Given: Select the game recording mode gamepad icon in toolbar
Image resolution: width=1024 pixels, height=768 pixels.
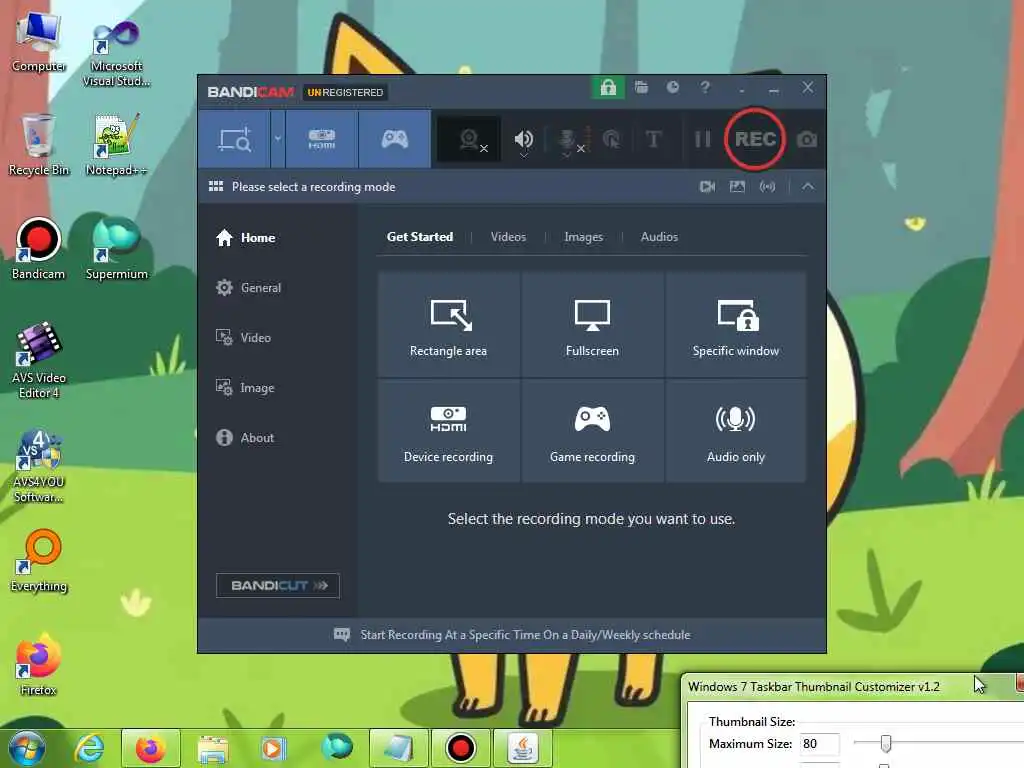Looking at the screenshot, I should (394, 139).
